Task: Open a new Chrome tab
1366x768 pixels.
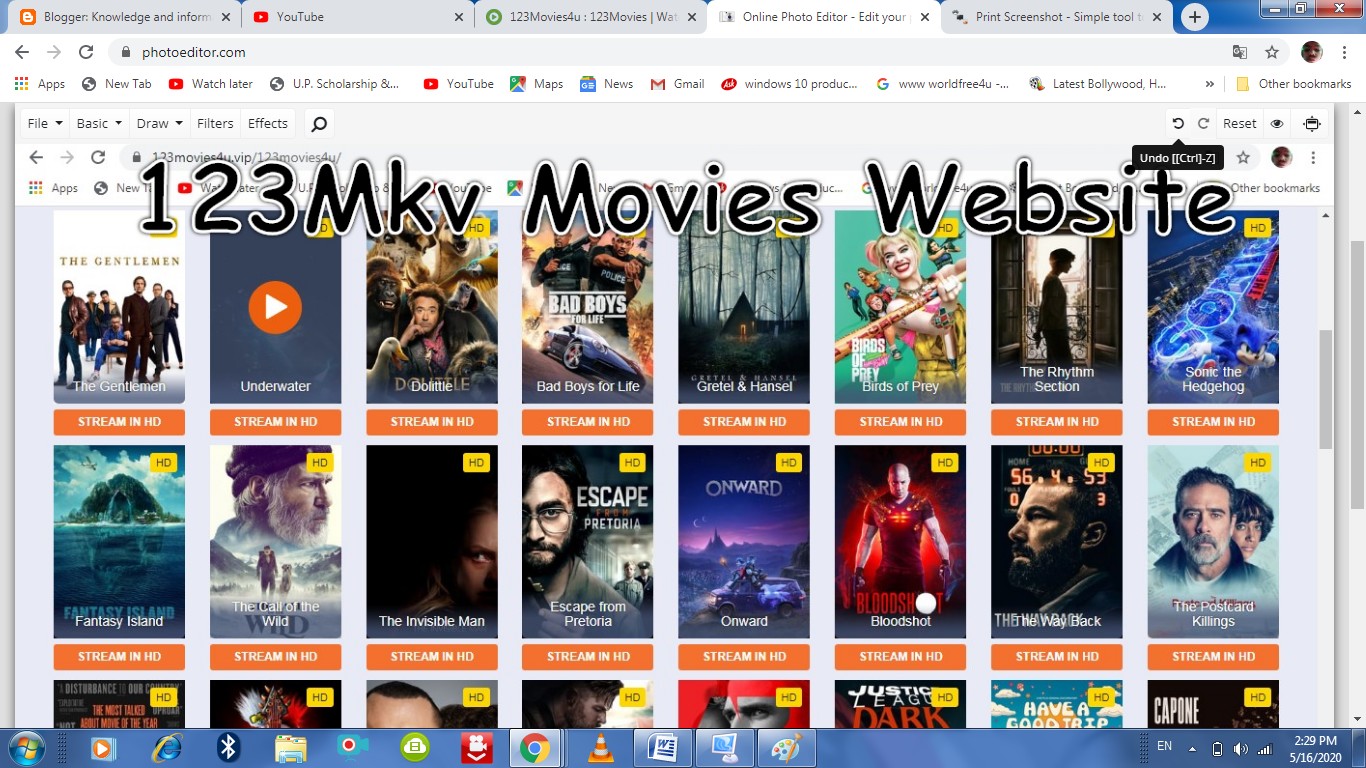Action: point(1194,17)
